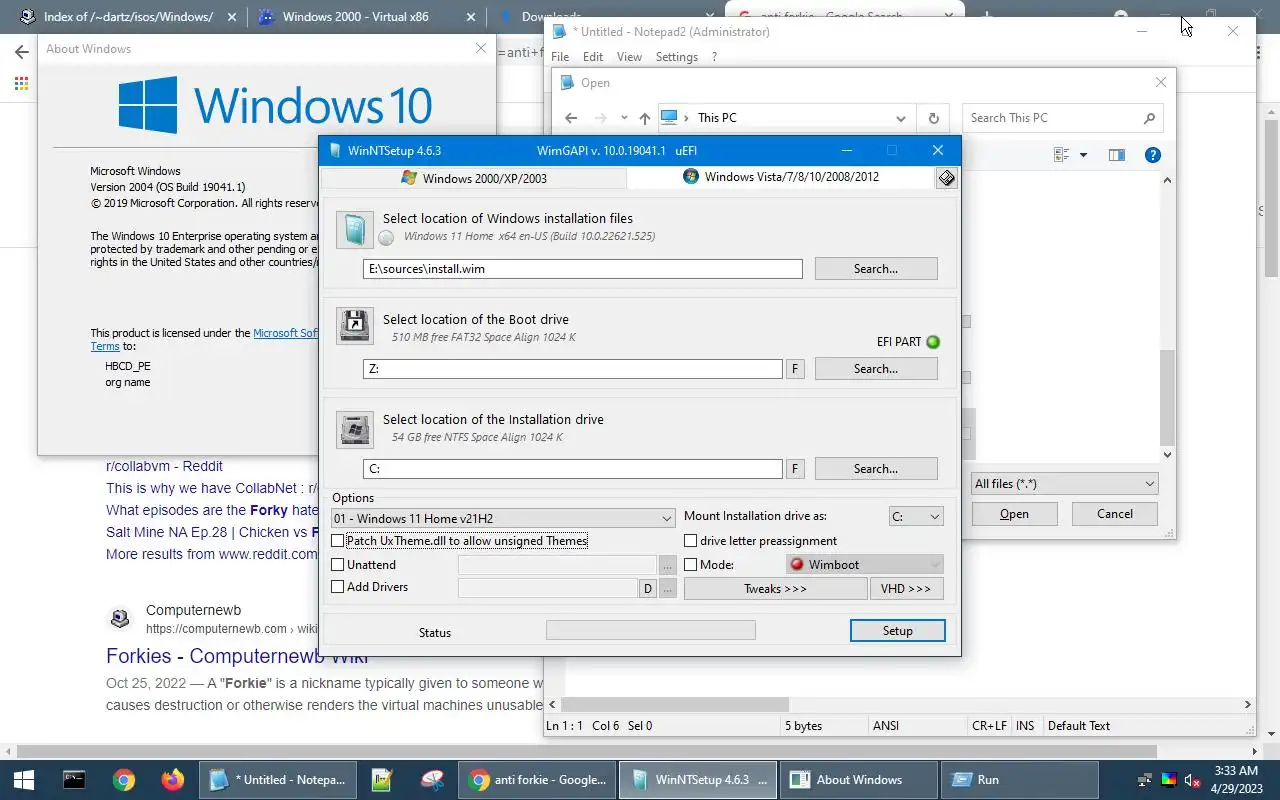Click the Windows installation files source icon
The image size is (1280, 800).
coord(354,229)
